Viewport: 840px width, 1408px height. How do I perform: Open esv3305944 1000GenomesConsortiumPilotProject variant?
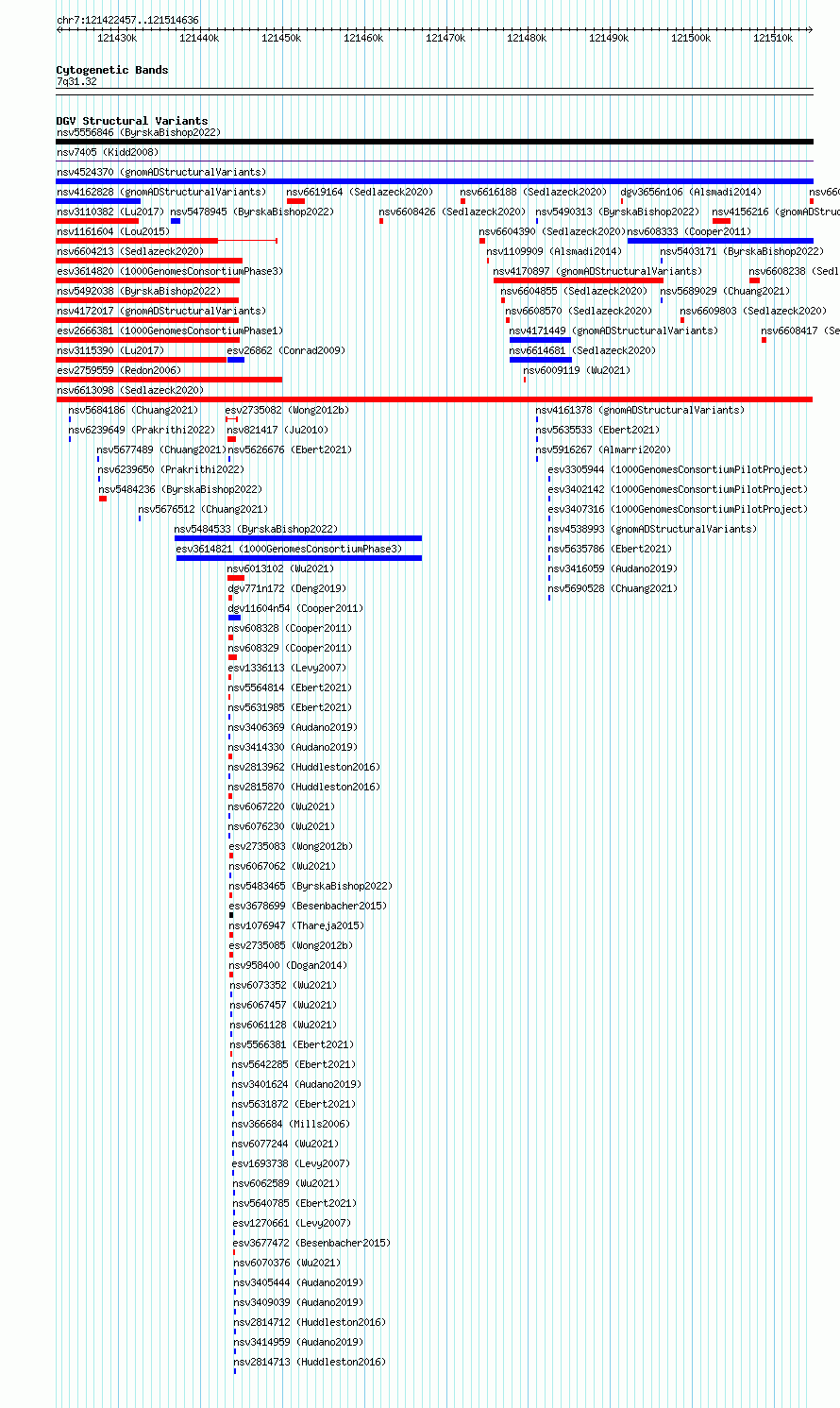[679, 469]
